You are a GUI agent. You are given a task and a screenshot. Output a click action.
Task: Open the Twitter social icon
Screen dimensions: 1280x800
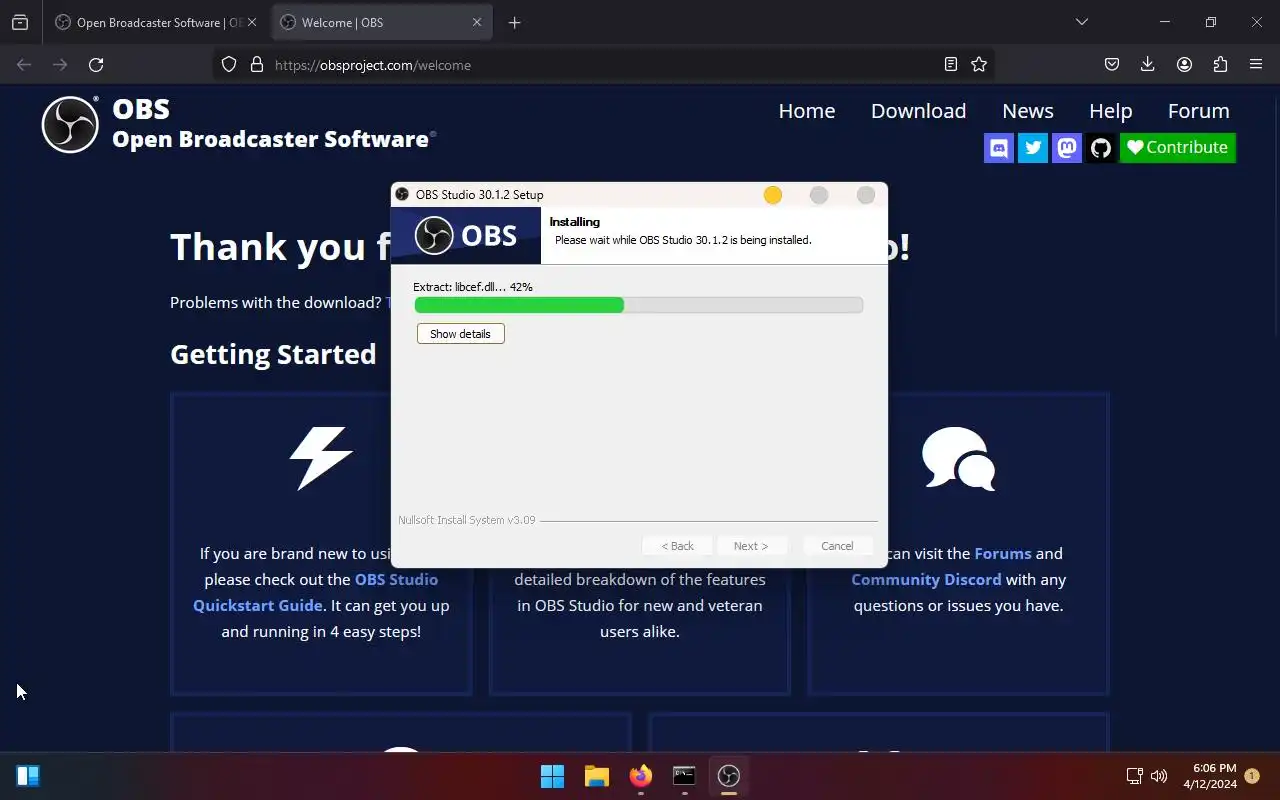click(1033, 148)
